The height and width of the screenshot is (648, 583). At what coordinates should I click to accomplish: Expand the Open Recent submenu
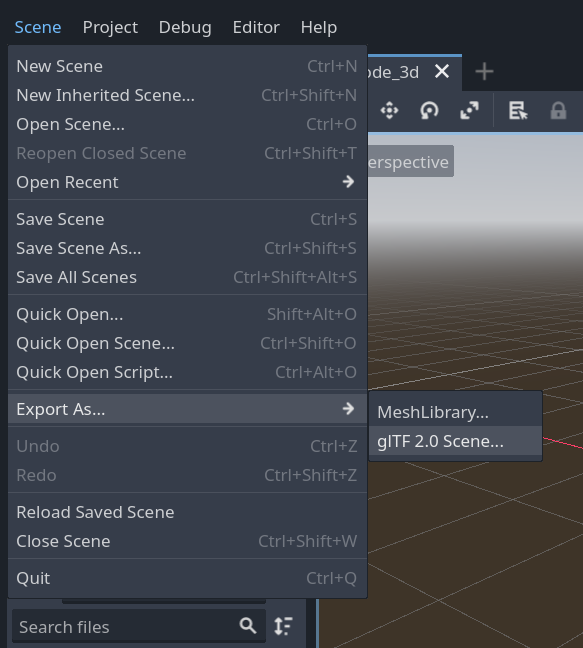[188, 182]
